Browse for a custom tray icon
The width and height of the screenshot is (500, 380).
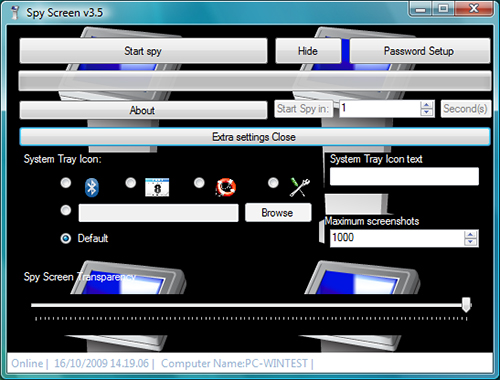pyautogui.click(x=278, y=213)
